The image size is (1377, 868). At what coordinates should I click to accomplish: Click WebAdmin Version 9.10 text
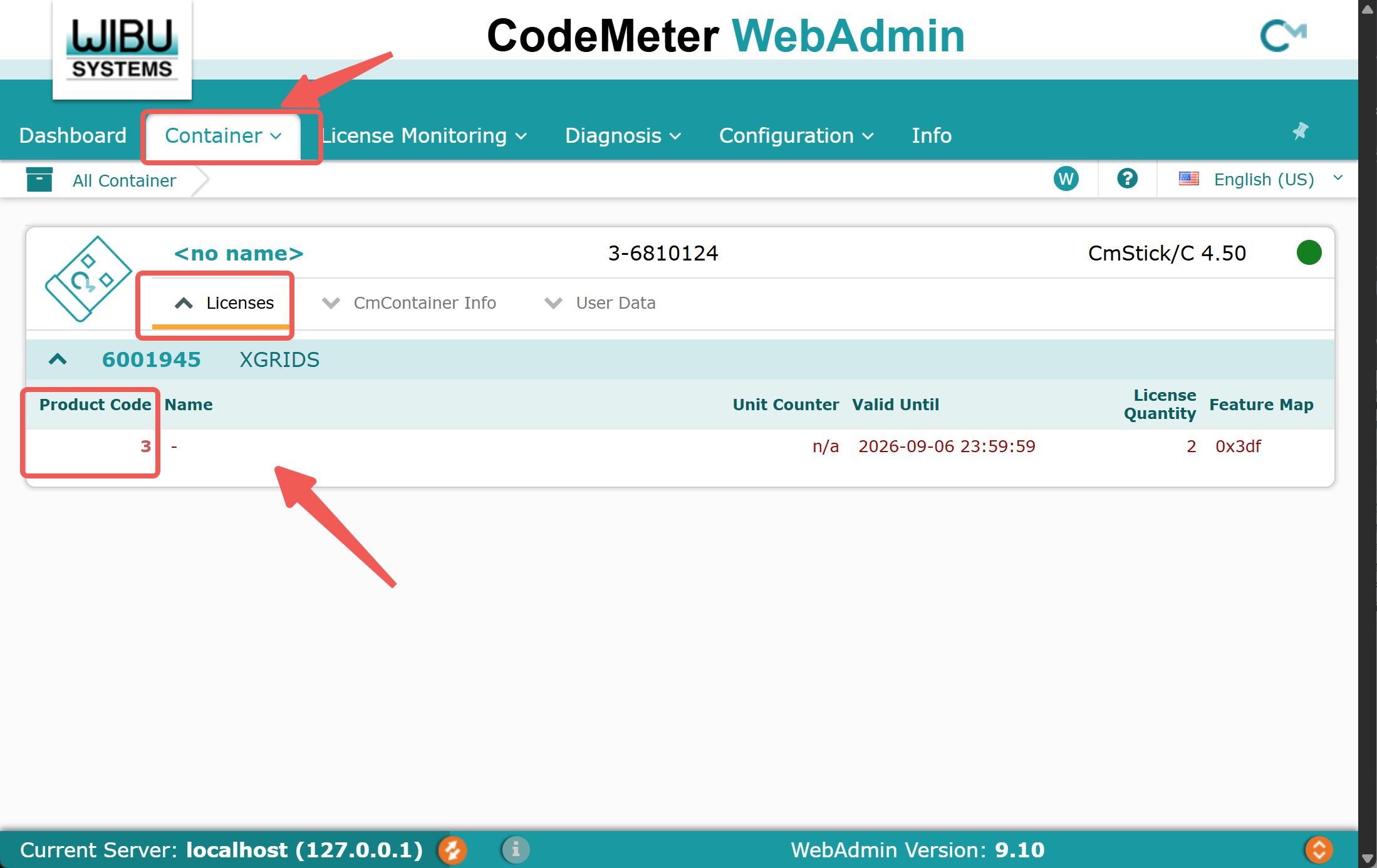(x=918, y=850)
